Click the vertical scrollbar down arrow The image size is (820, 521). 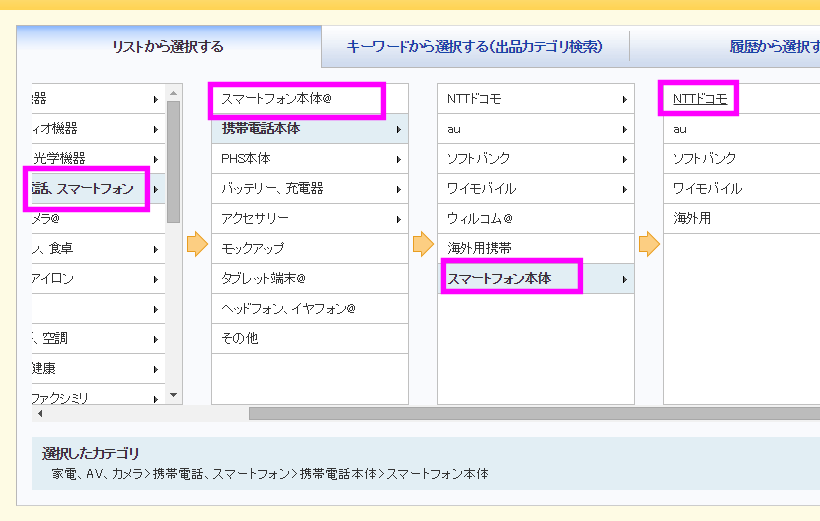(173, 395)
